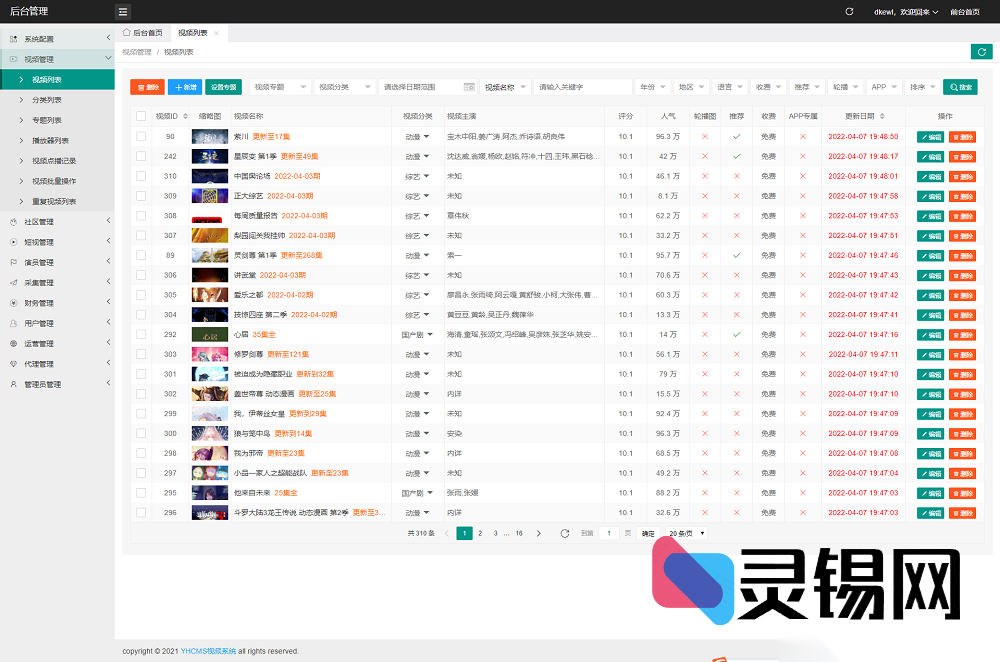Click the keyword input field 请输入关键字

coord(582,87)
